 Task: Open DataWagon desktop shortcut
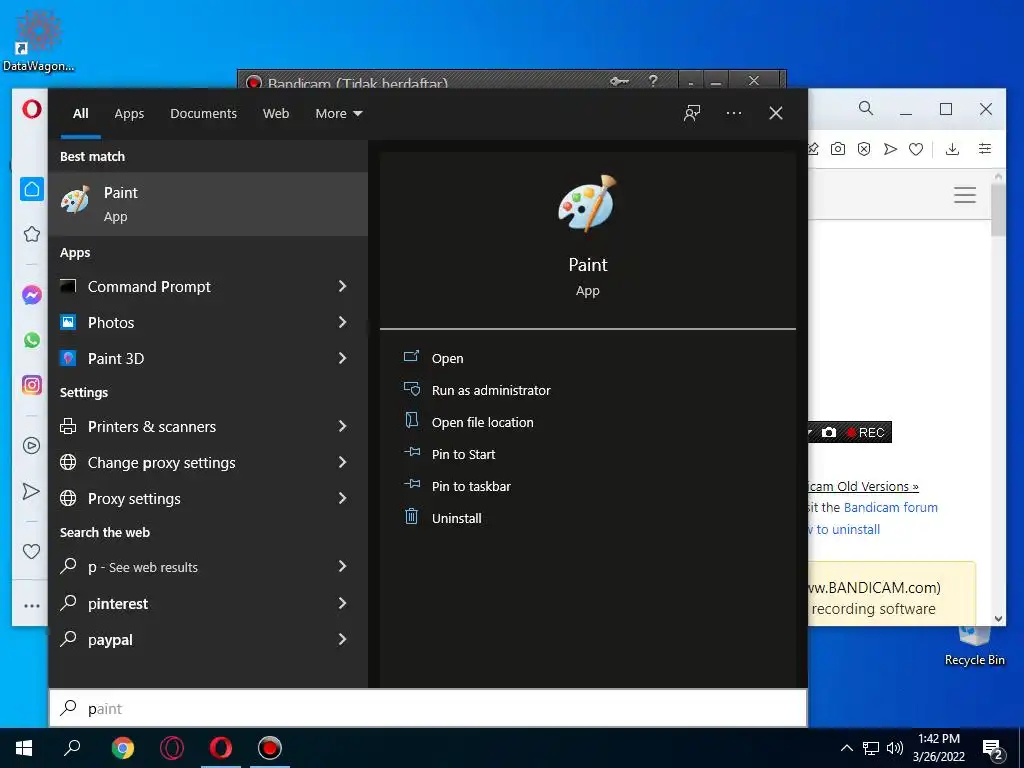(x=38, y=39)
